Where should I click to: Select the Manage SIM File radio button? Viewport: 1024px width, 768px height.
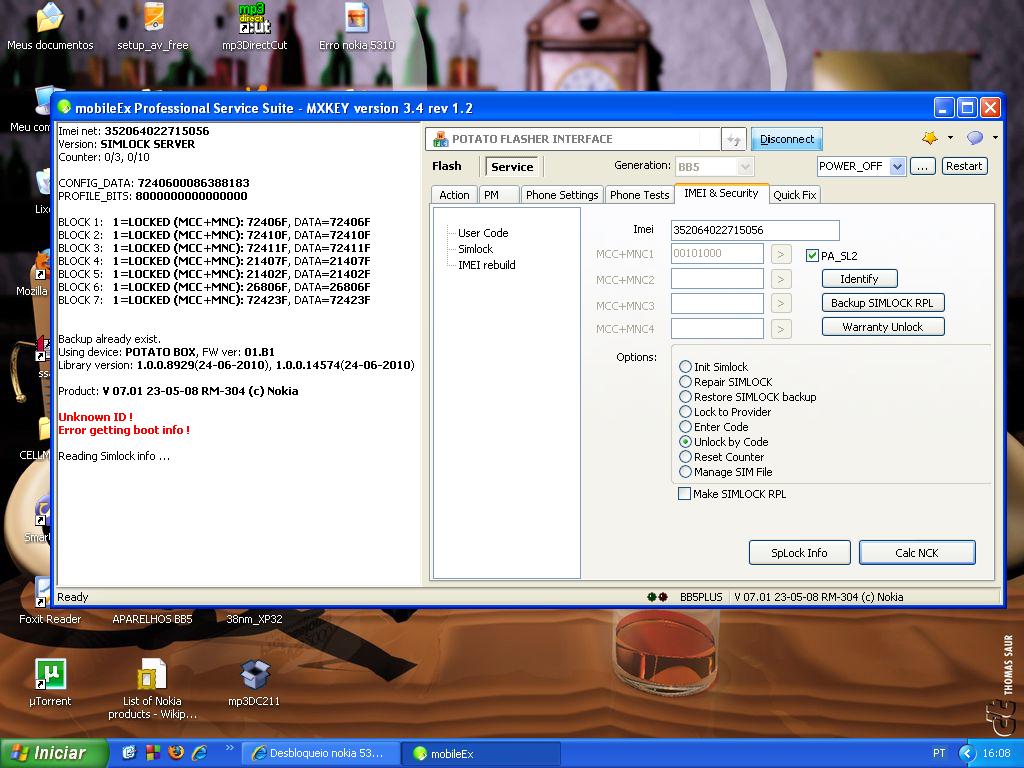coord(685,472)
